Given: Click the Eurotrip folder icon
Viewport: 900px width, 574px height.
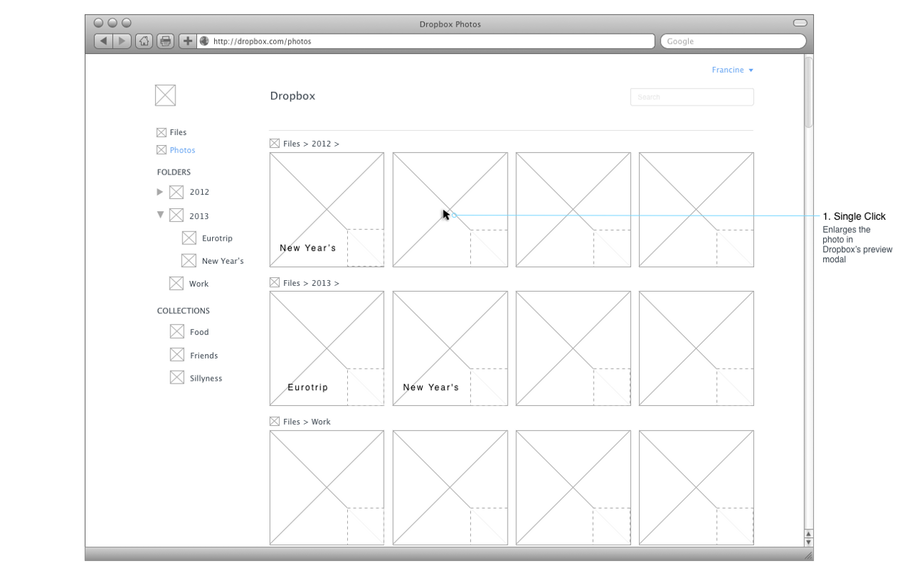Looking at the screenshot, I should point(189,238).
